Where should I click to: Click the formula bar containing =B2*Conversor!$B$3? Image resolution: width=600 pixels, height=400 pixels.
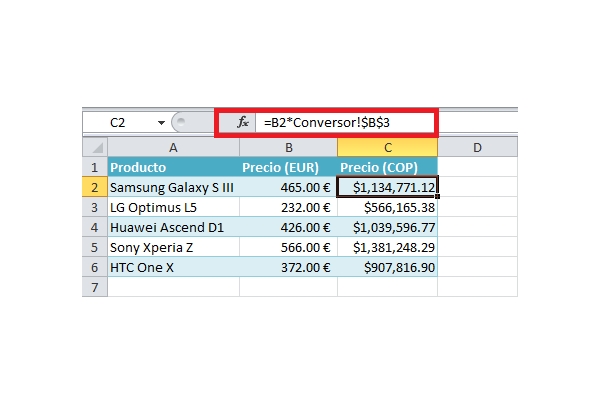pyautogui.click(x=344, y=122)
